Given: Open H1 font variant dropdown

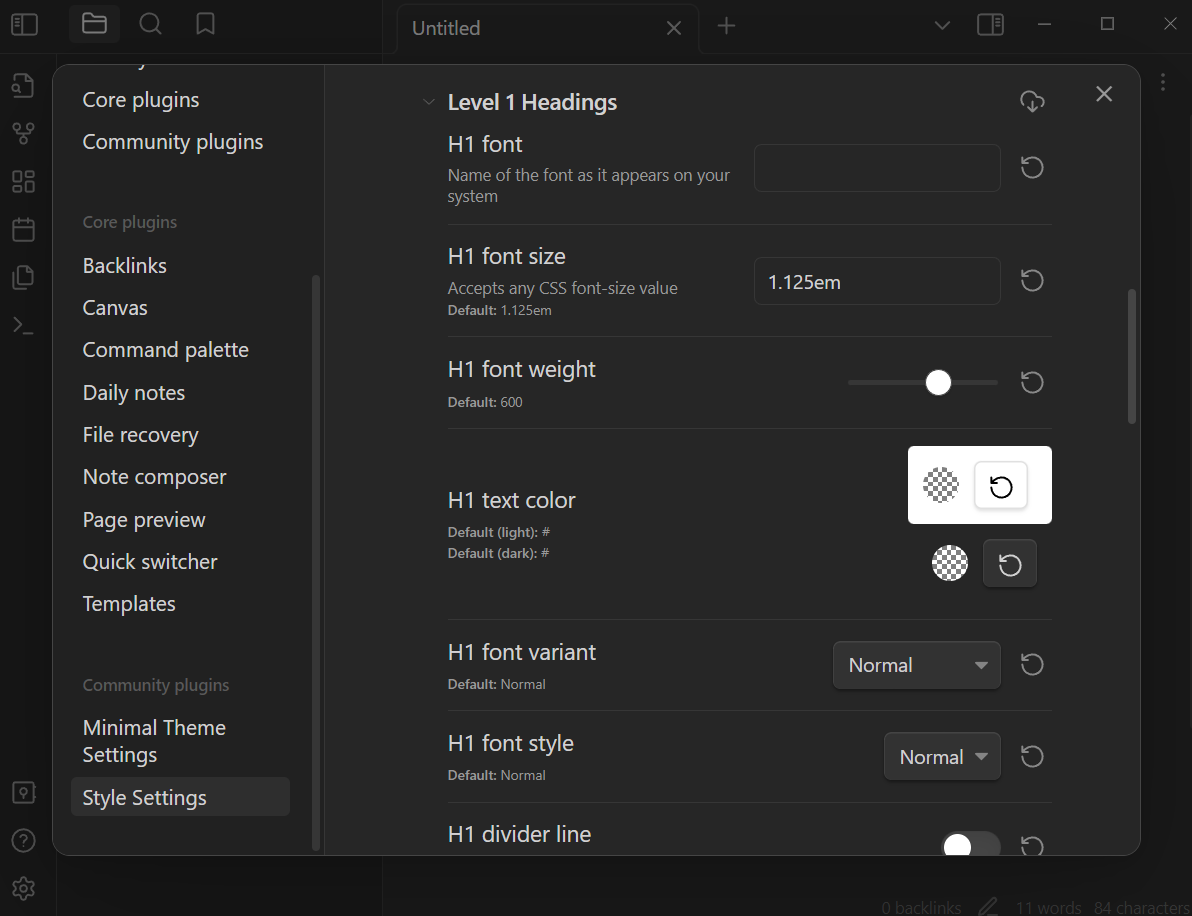Looking at the screenshot, I should (x=917, y=665).
